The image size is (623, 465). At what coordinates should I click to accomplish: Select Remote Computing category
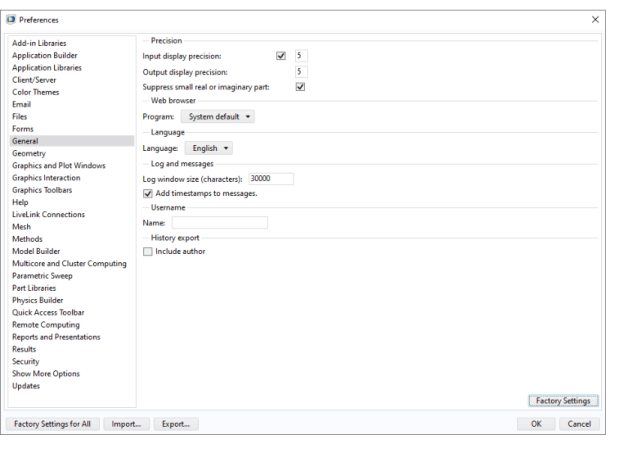tap(72, 325)
